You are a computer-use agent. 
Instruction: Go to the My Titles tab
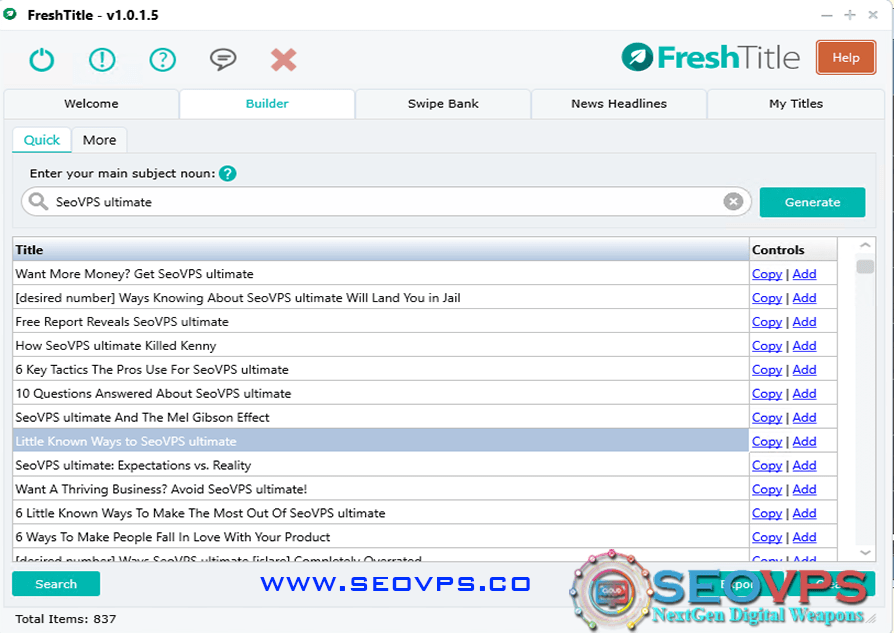pos(795,104)
